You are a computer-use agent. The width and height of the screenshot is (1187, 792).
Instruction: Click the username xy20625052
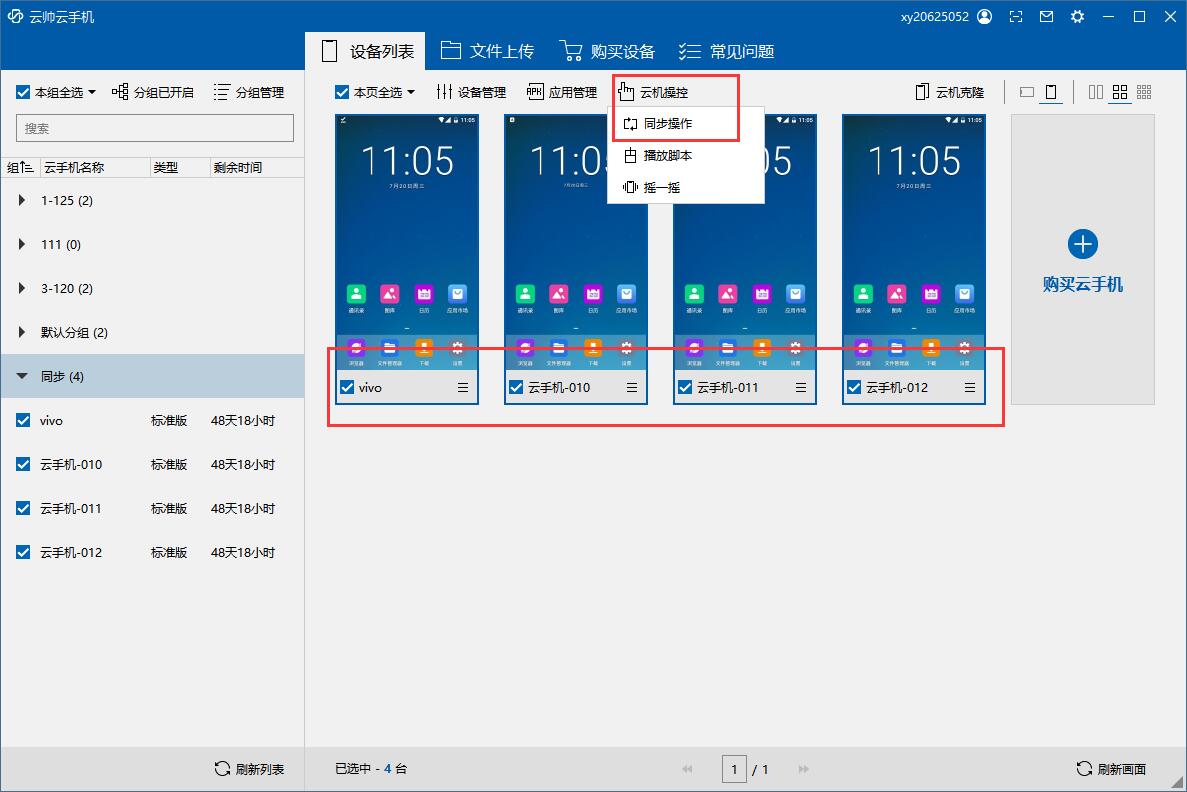click(935, 17)
